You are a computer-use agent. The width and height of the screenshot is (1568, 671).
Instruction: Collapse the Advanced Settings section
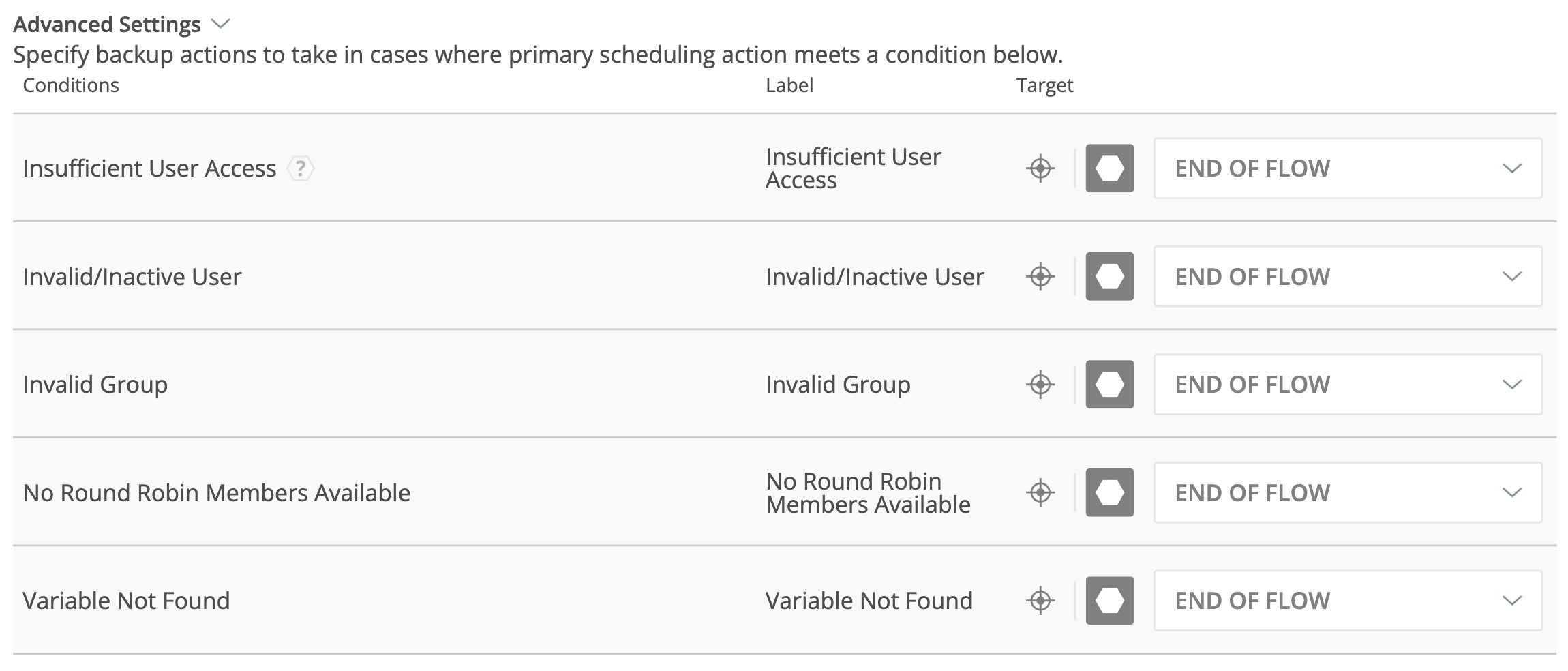coord(220,25)
